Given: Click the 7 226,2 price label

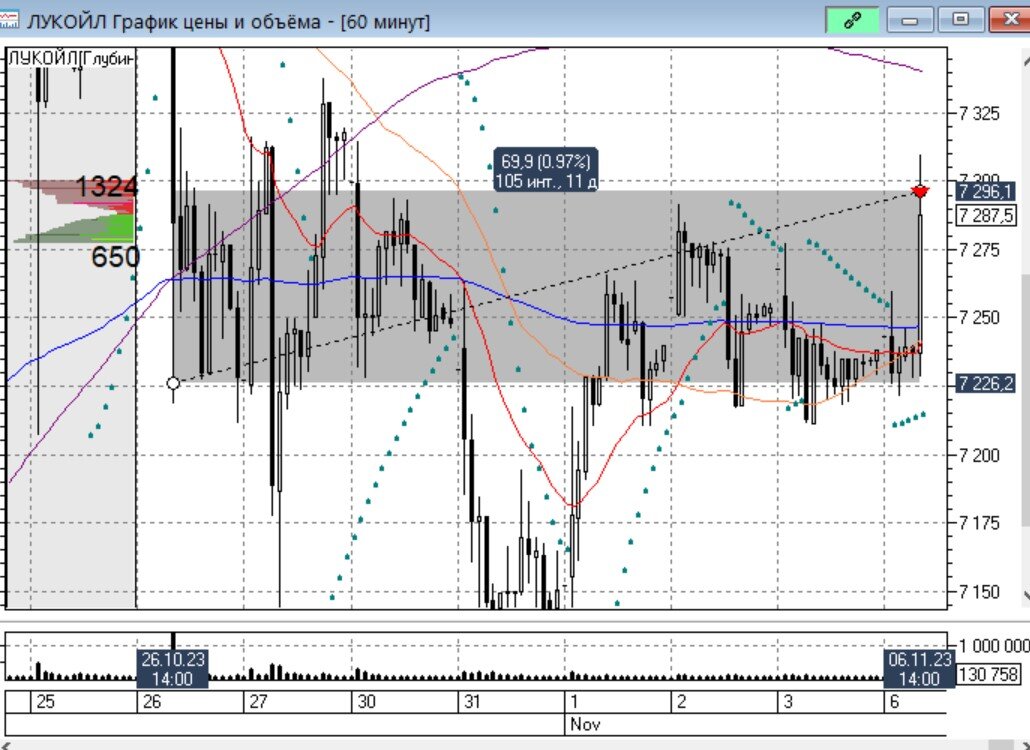Looking at the screenshot, I should [985, 383].
